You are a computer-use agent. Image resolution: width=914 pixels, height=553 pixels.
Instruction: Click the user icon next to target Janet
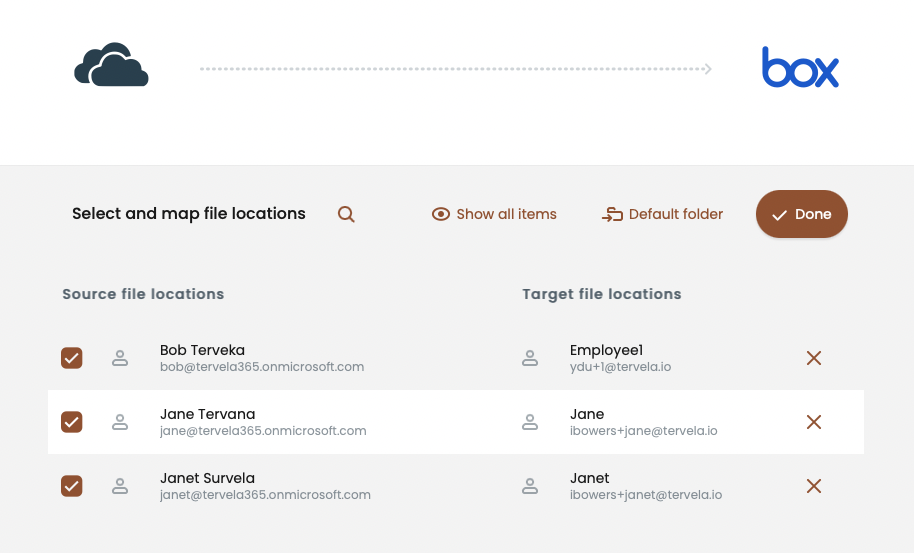[x=530, y=486]
